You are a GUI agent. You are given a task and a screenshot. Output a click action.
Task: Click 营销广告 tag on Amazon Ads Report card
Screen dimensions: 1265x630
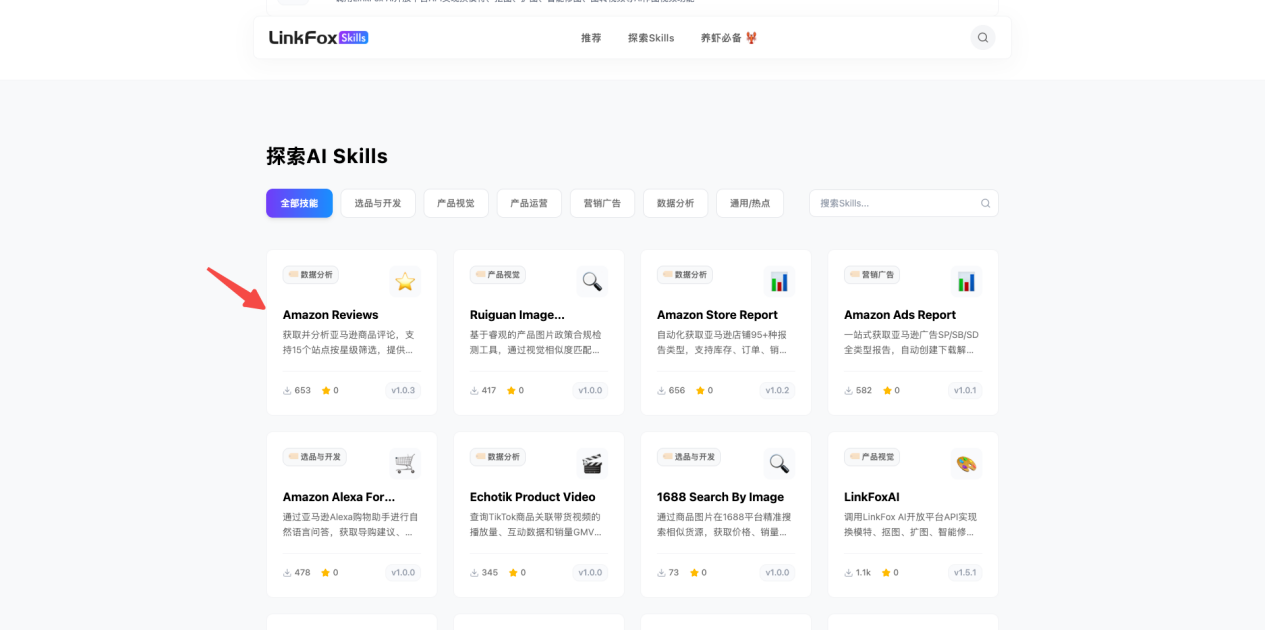(871, 275)
